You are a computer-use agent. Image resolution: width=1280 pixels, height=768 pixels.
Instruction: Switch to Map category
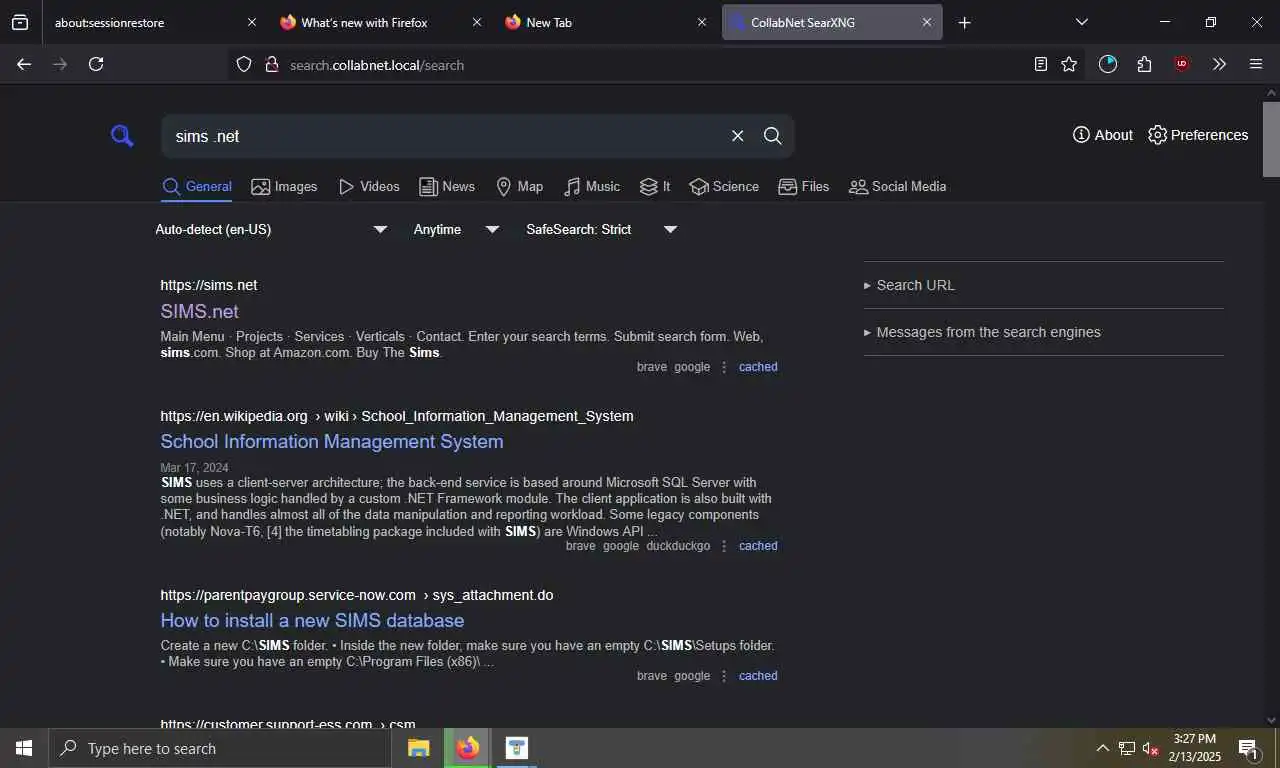[520, 187]
